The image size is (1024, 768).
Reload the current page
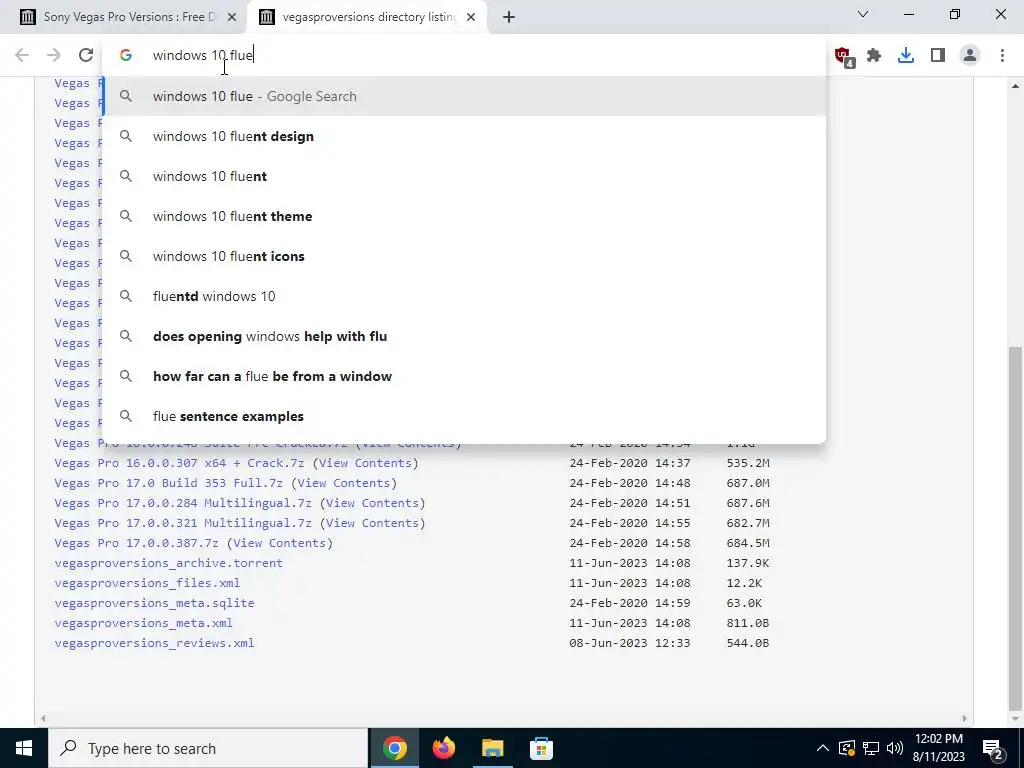tap(86, 55)
